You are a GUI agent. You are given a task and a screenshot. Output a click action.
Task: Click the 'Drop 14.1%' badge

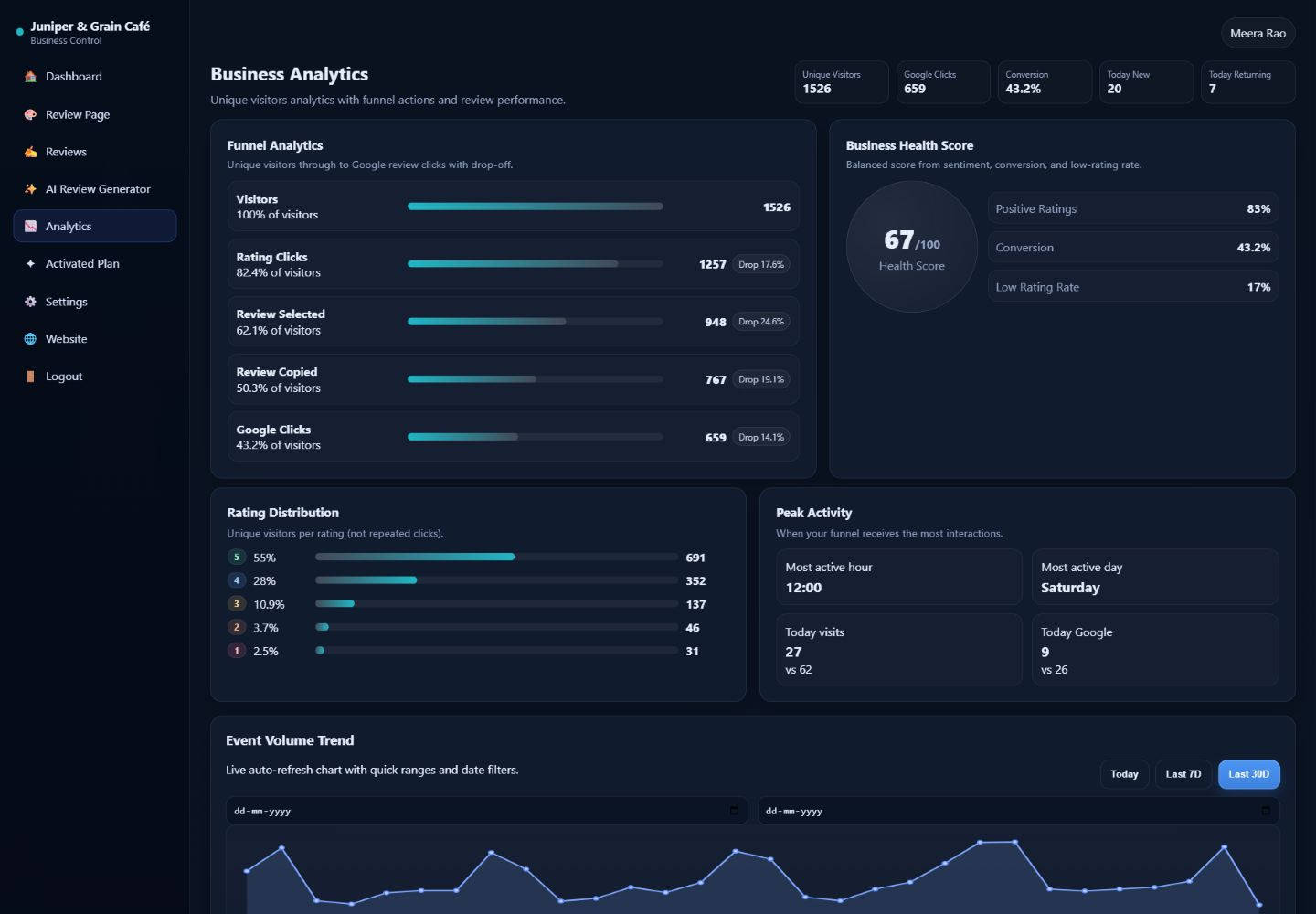tap(761, 438)
